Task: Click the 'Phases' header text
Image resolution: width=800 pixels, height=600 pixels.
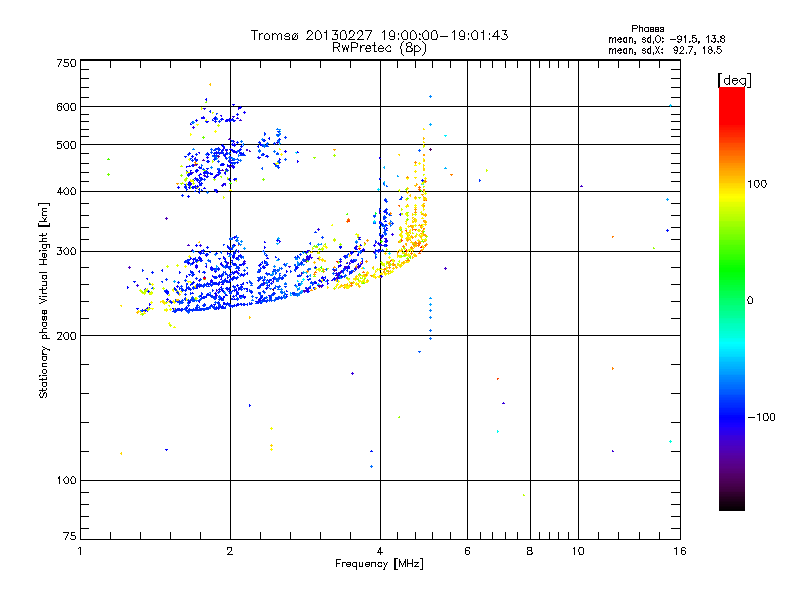Action: coord(647,29)
